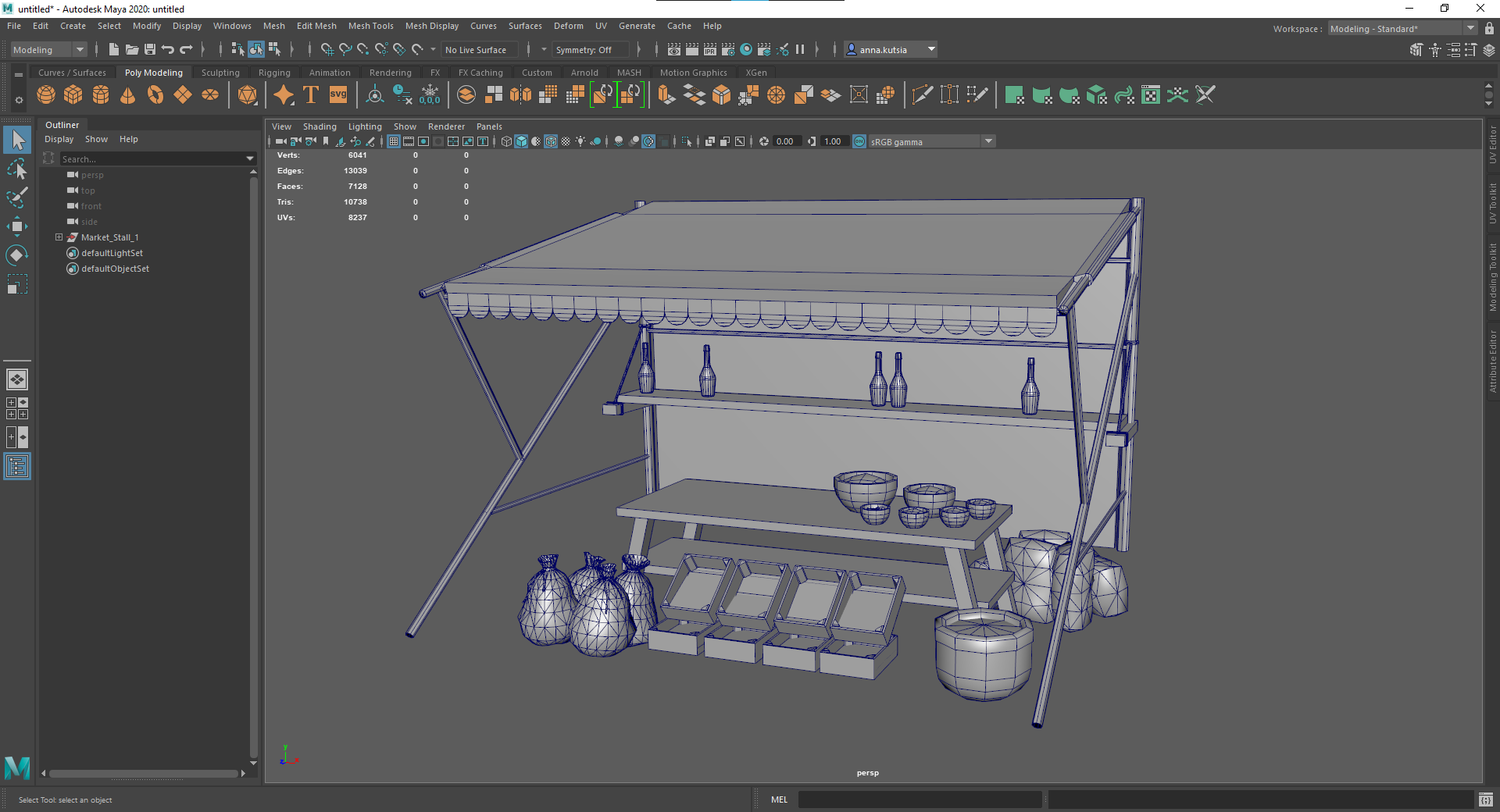1500x812 pixels.
Task: Select defaultLightSet in the Outliner
Action: pyautogui.click(x=112, y=253)
